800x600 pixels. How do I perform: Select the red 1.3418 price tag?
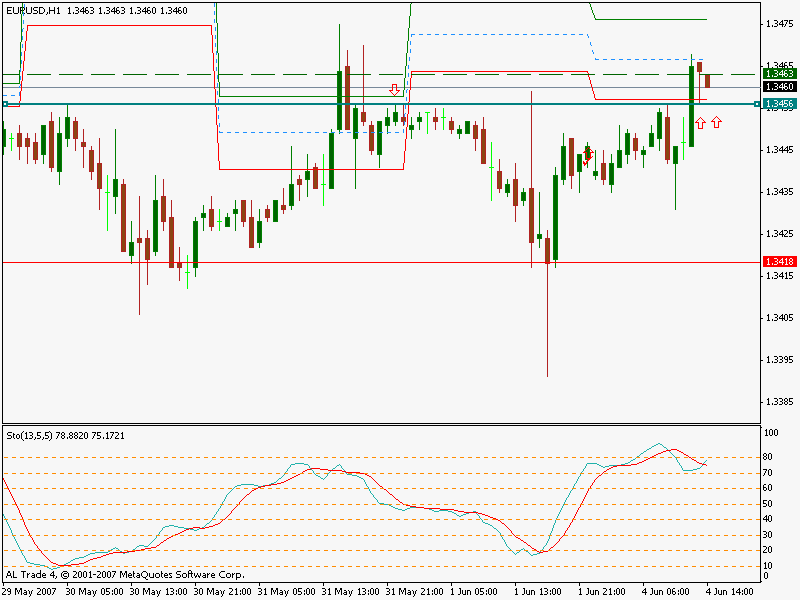(779, 262)
